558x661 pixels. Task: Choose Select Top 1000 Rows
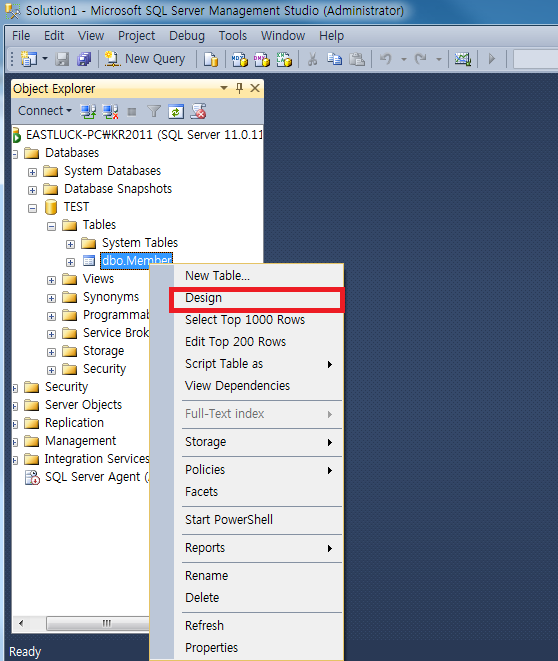245,320
